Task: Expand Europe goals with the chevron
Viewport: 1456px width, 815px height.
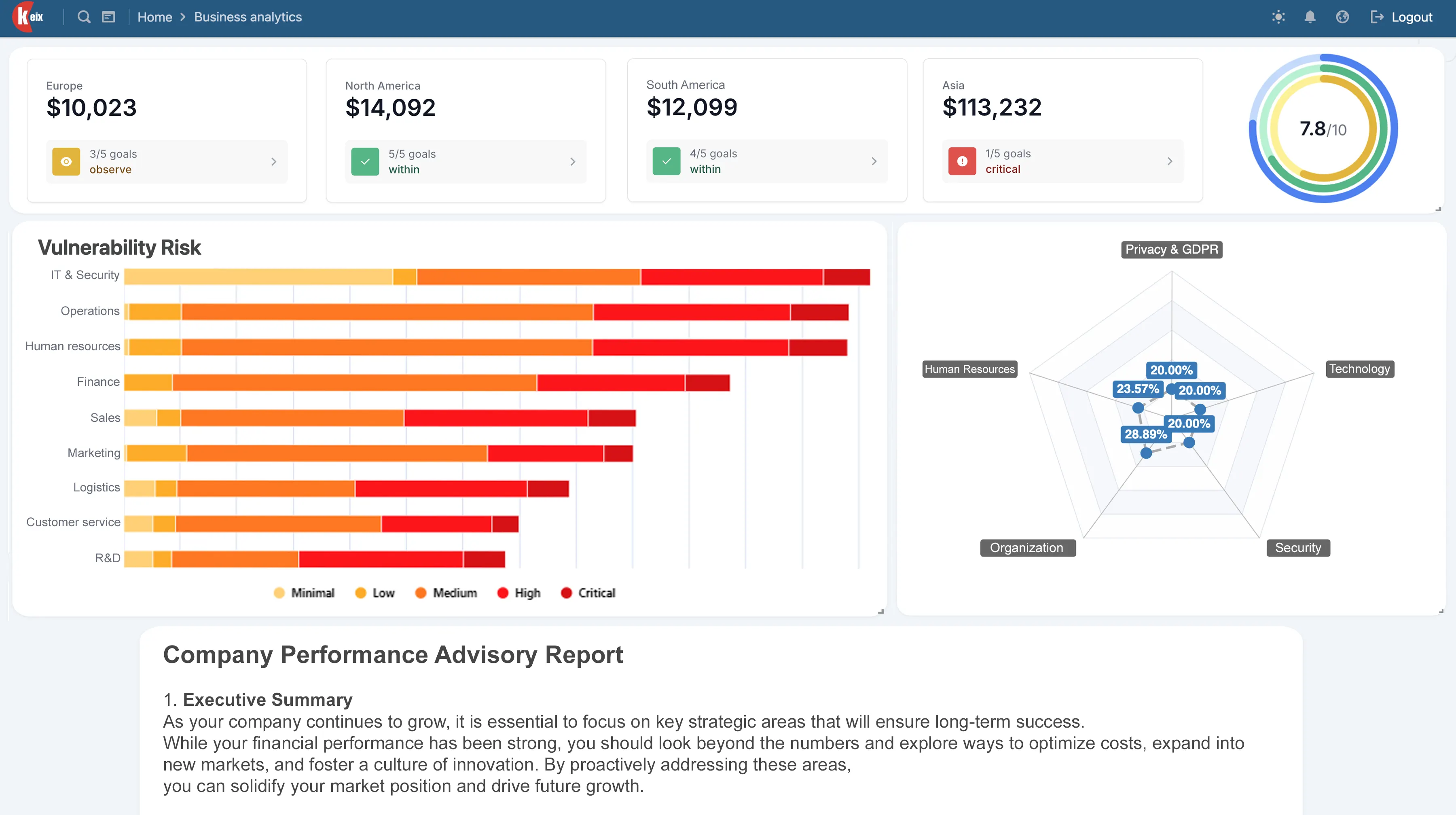Action: click(x=273, y=162)
